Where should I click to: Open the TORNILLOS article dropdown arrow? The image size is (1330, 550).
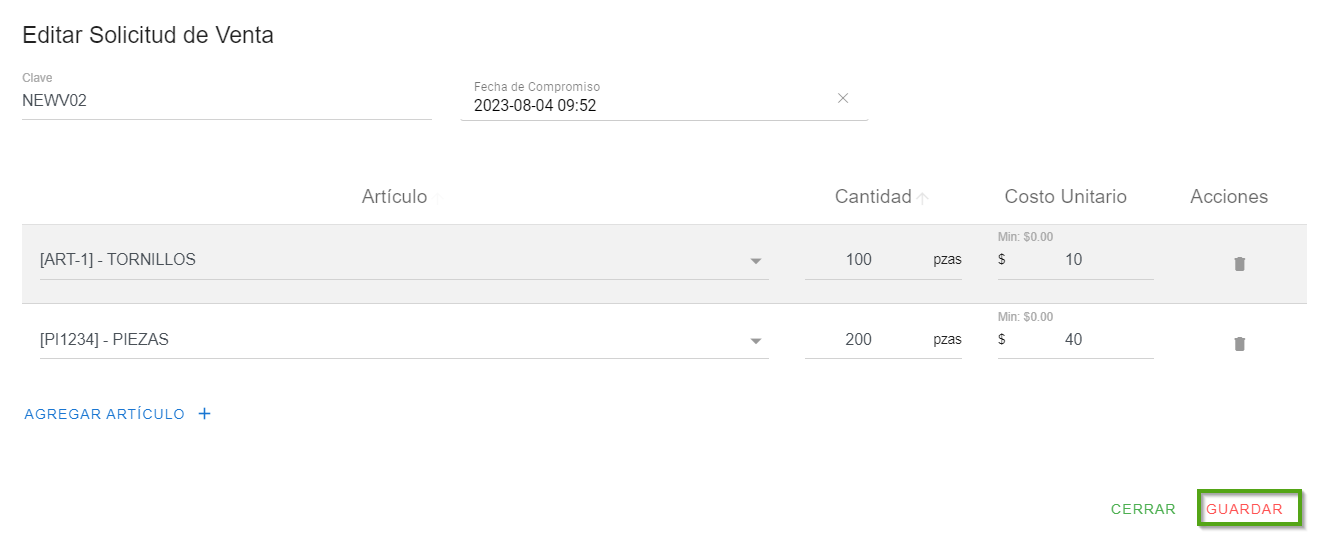click(756, 261)
